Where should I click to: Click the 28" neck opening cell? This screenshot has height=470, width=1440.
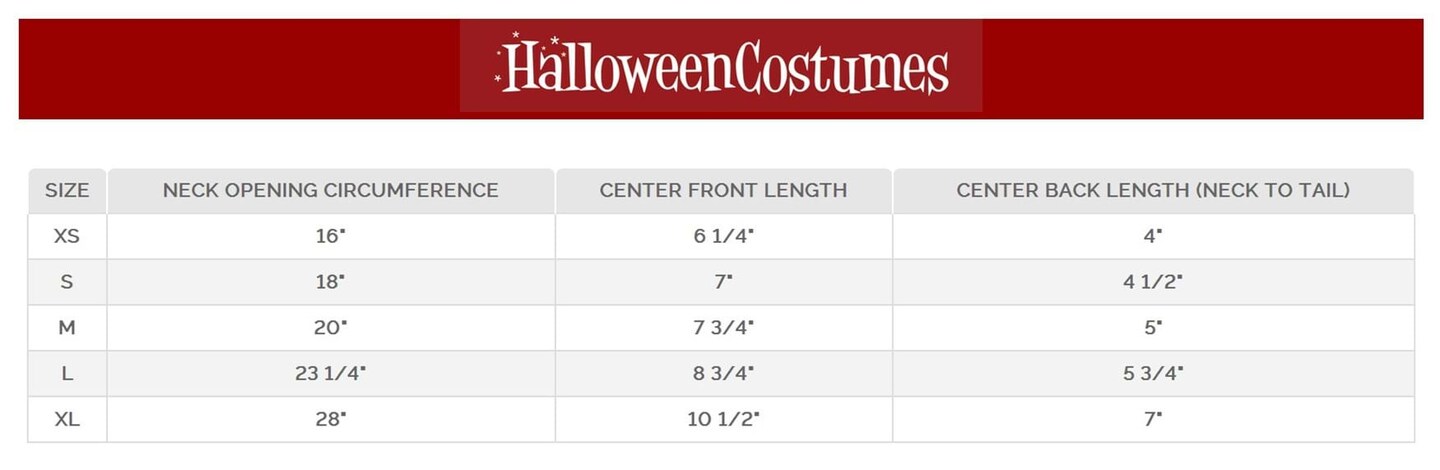coord(330,420)
